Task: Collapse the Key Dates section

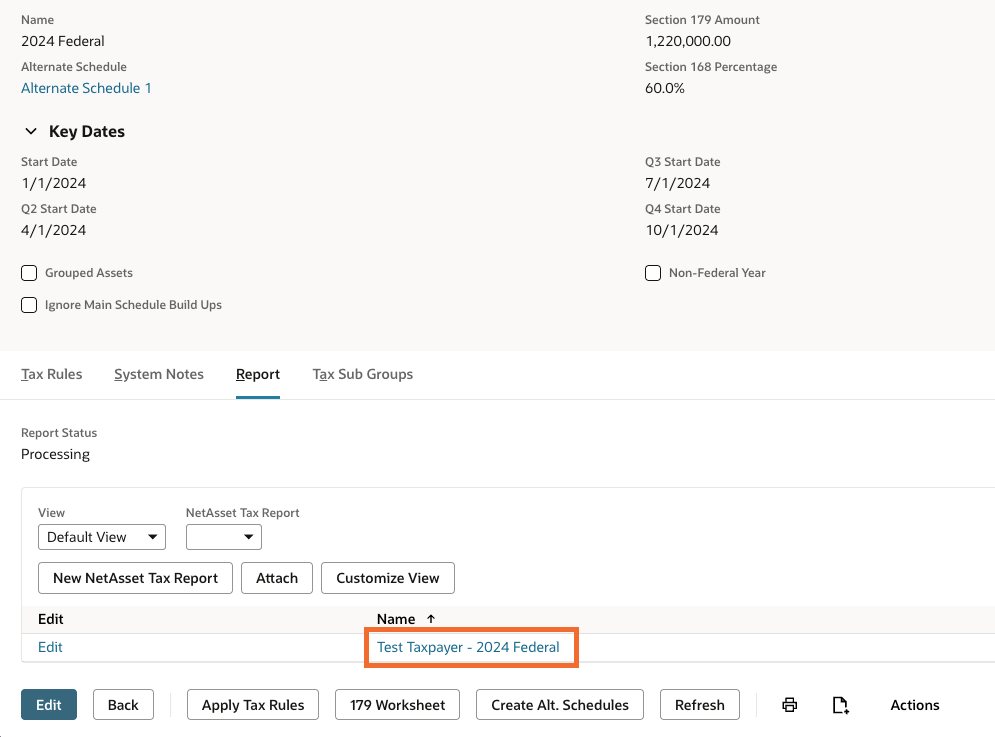Action: 29,132
